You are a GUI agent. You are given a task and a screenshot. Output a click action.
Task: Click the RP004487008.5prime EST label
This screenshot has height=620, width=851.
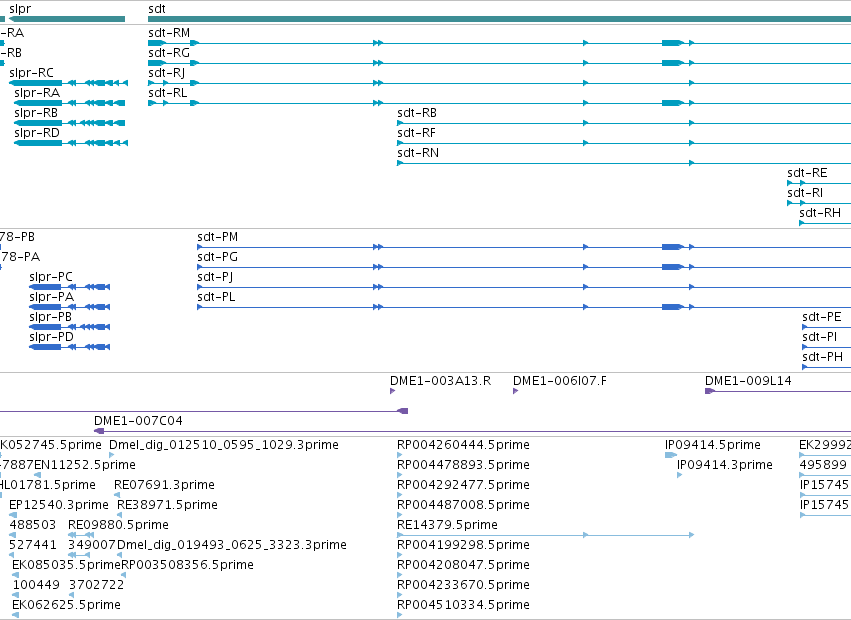(x=463, y=505)
